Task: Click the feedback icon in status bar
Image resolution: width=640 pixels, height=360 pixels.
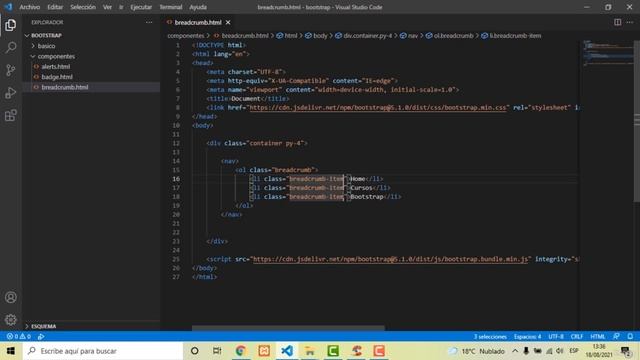Action: [x=616, y=337]
